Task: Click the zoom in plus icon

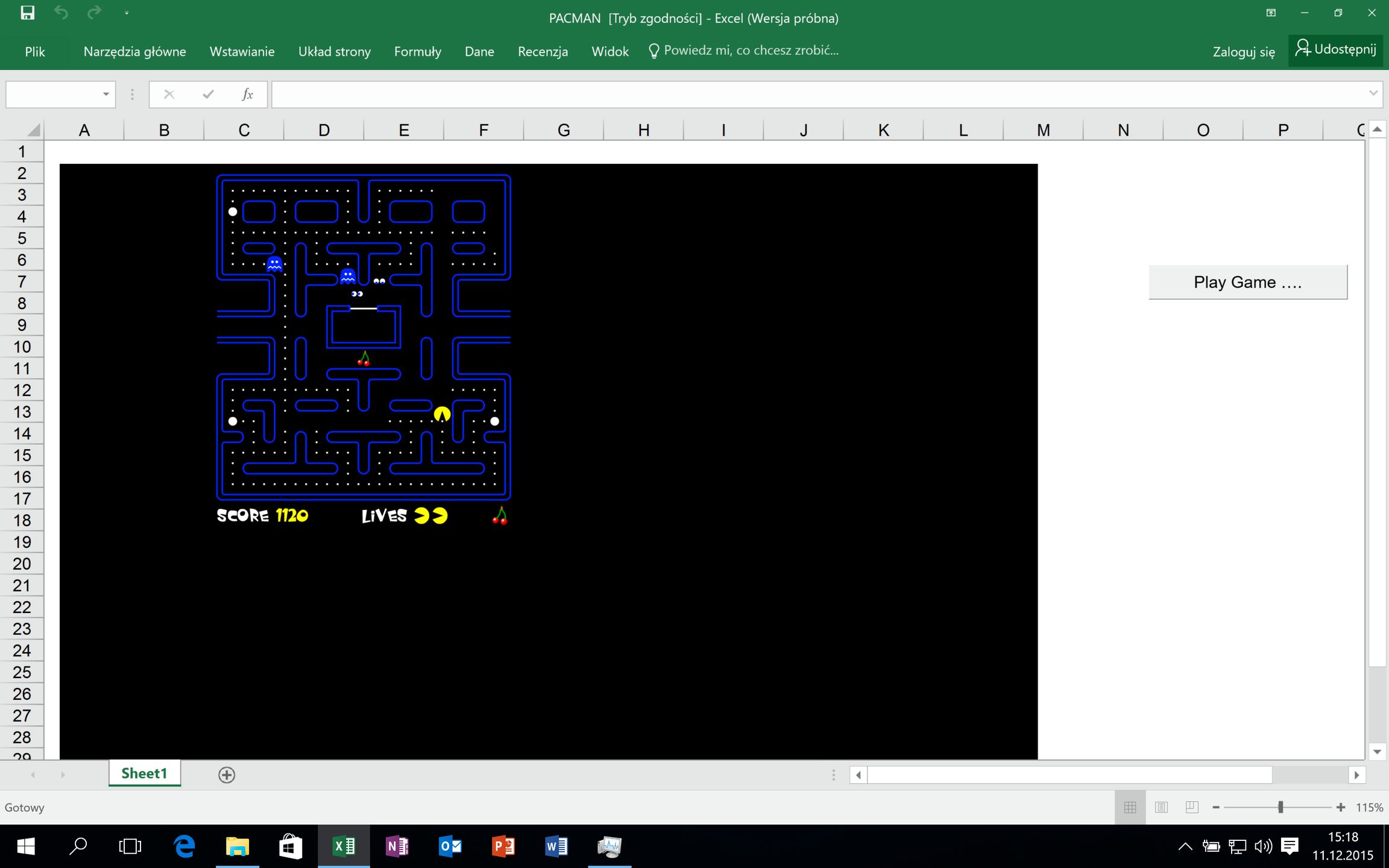Action: [1341, 807]
